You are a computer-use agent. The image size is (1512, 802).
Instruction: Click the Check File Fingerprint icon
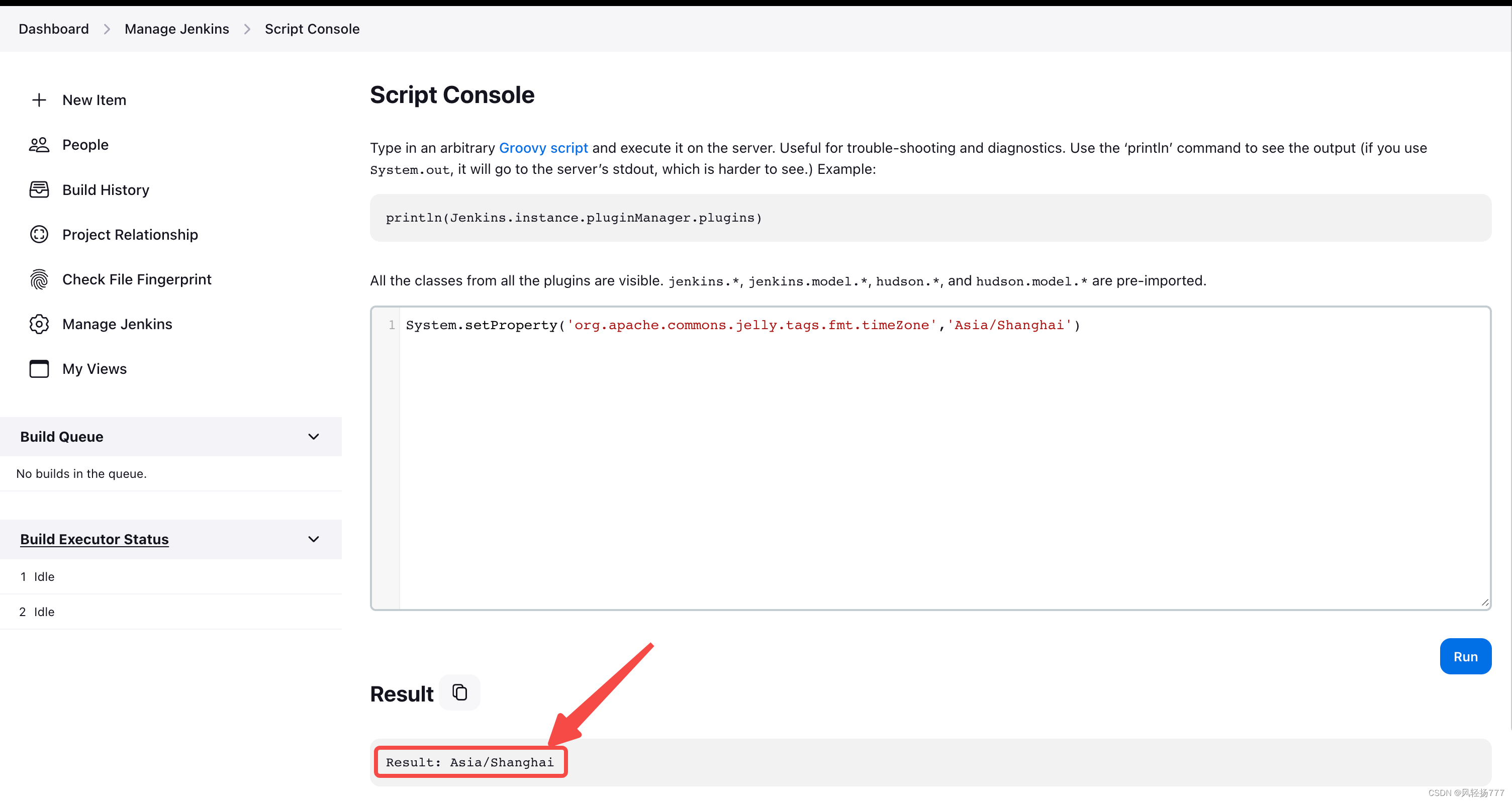pos(38,279)
